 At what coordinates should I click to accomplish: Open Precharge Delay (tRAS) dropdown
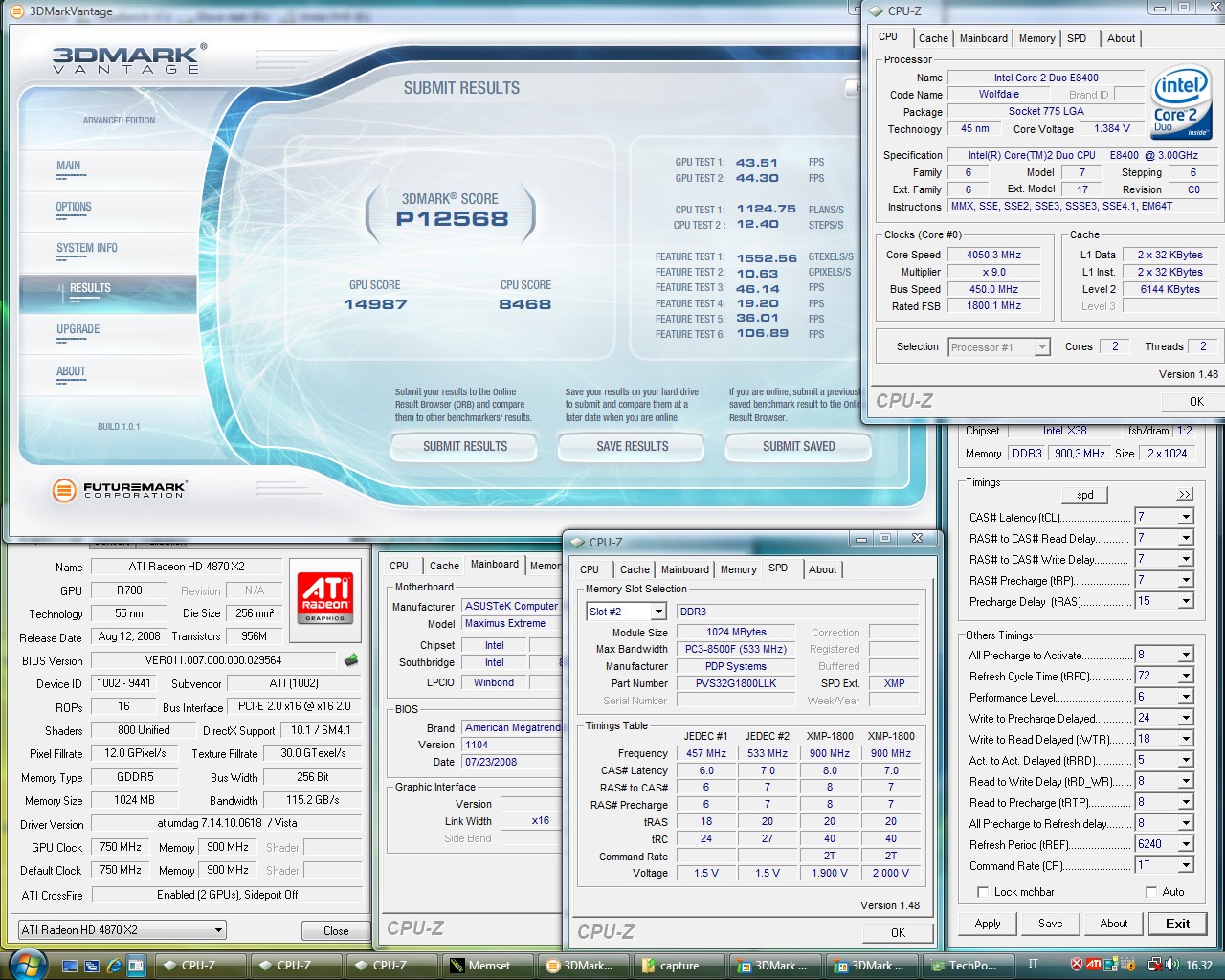pyautogui.click(x=1186, y=601)
